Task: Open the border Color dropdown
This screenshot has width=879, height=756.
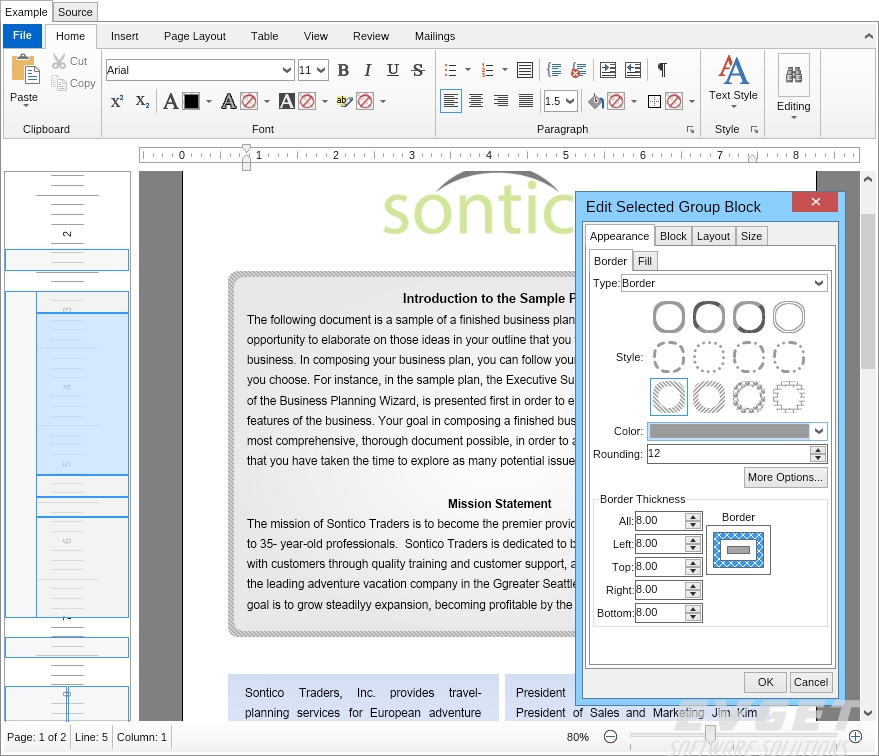Action: (x=818, y=431)
